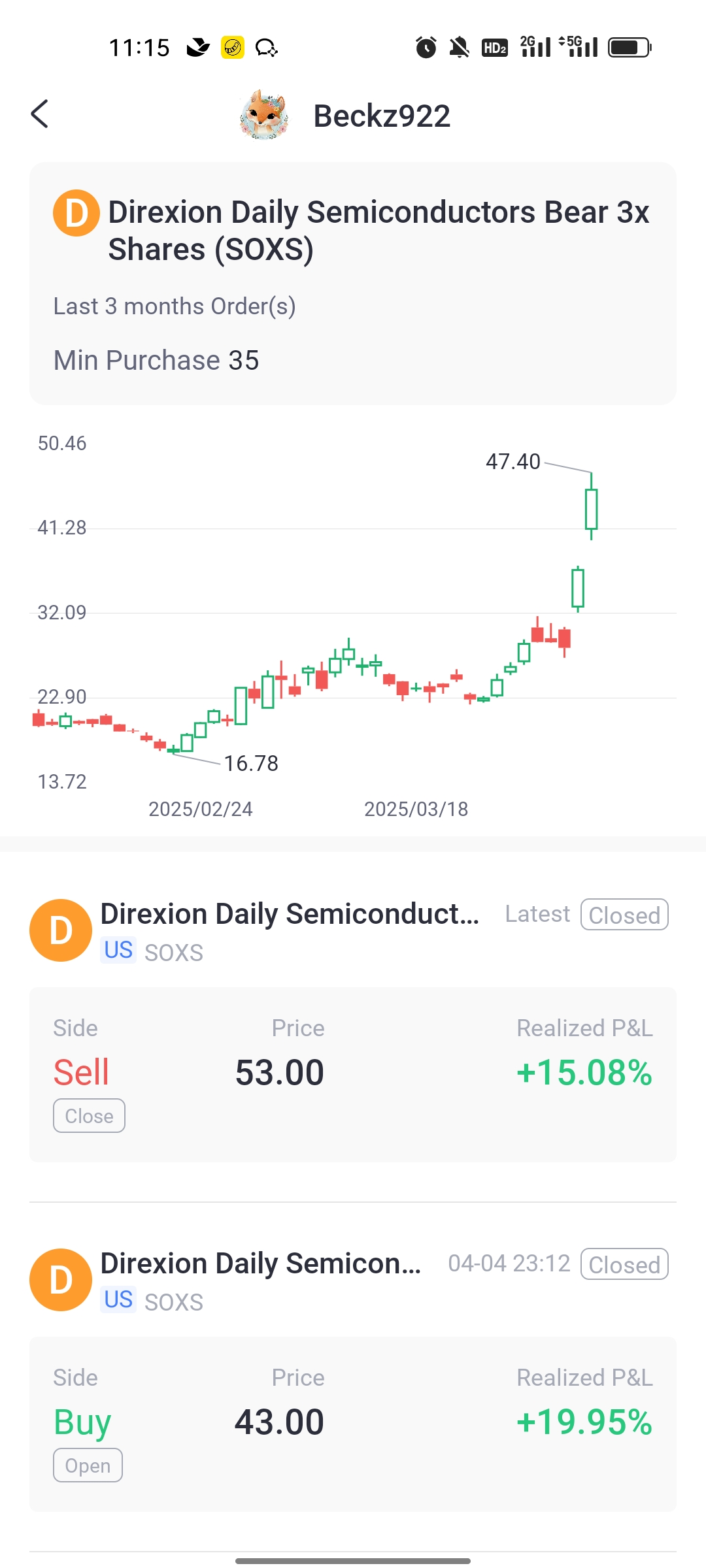Screen dimensions: 706x1568
Task: Tap orange D icon of 04-04 order
Action: (61, 1280)
